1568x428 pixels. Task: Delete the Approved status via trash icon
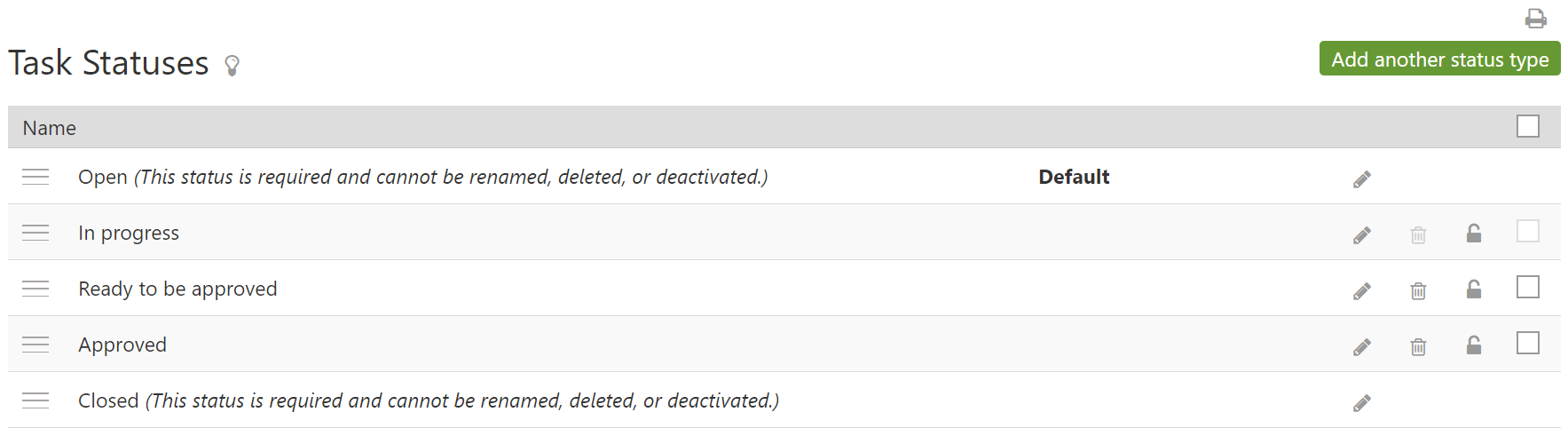(1418, 347)
